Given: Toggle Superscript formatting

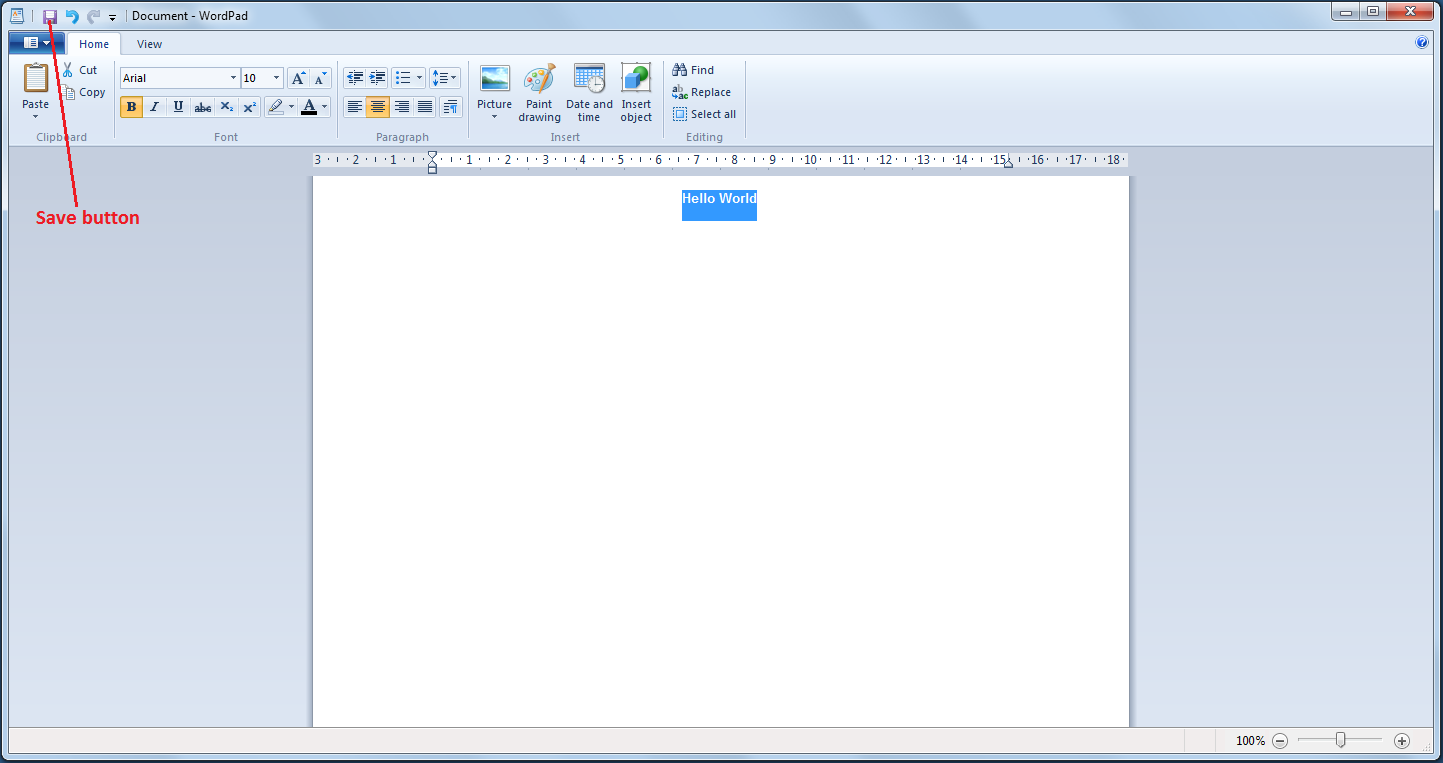Looking at the screenshot, I should 250,107.
